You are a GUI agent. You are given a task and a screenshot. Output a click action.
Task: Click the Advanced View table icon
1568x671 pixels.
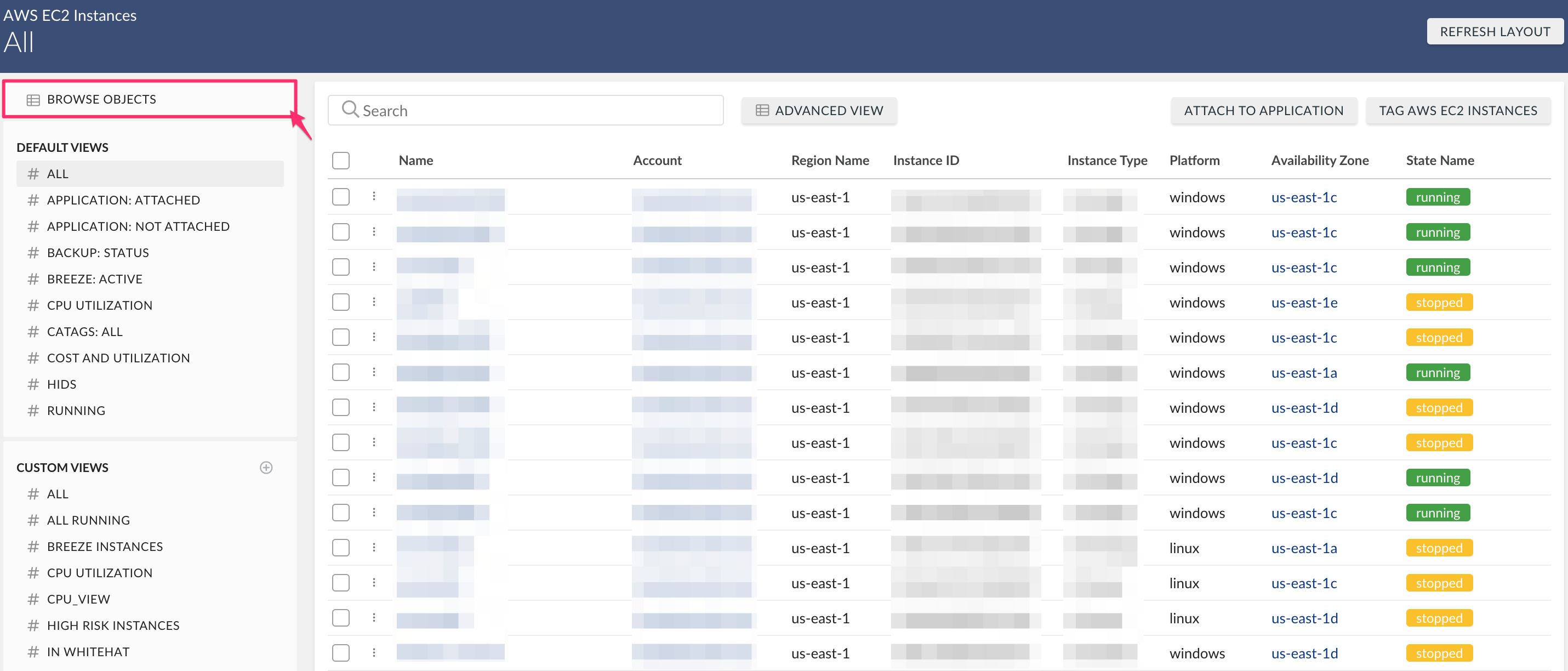pyautogui.click(x=762, y=110)
